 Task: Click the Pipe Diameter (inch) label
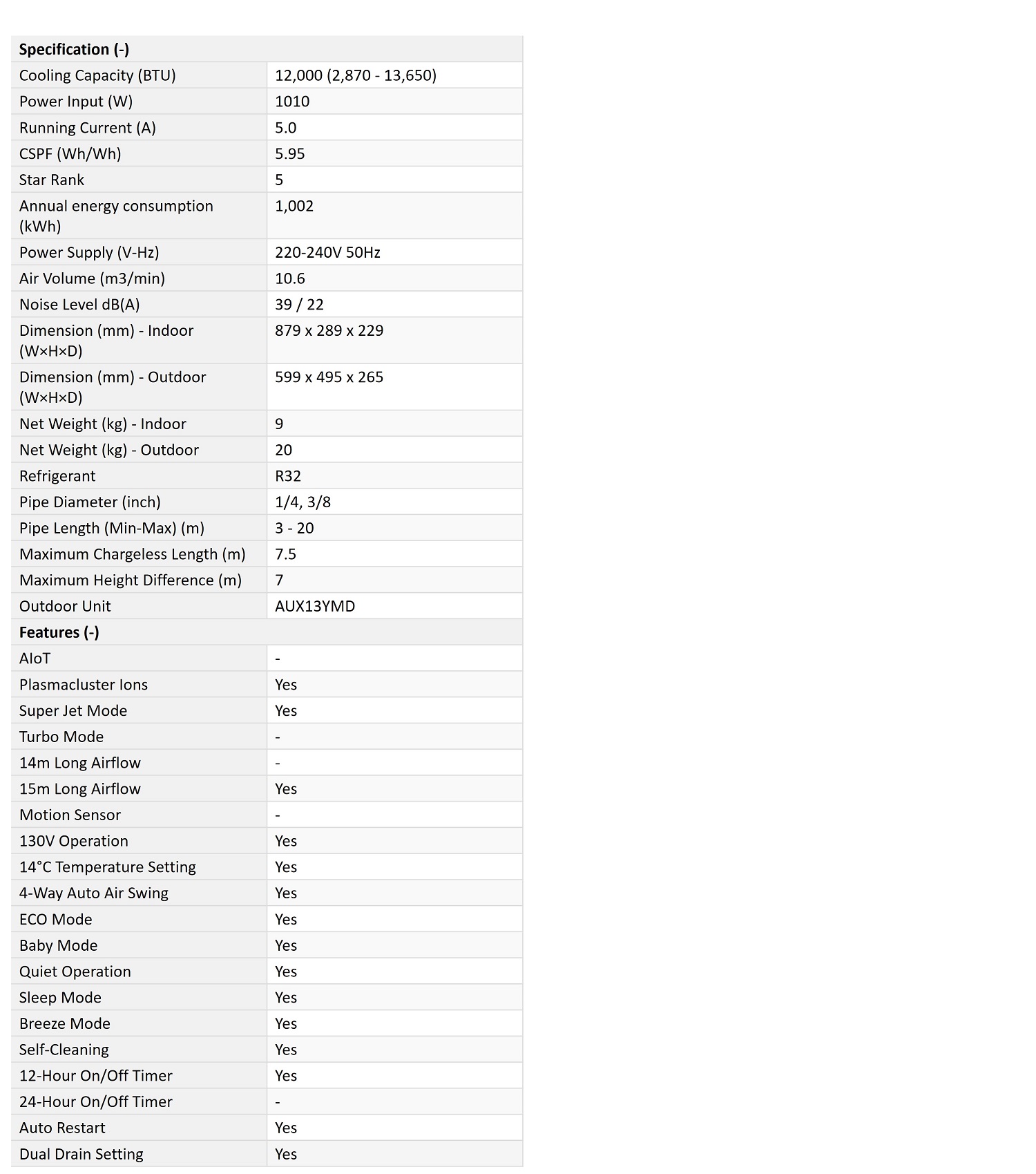click(x=90, y=502)
